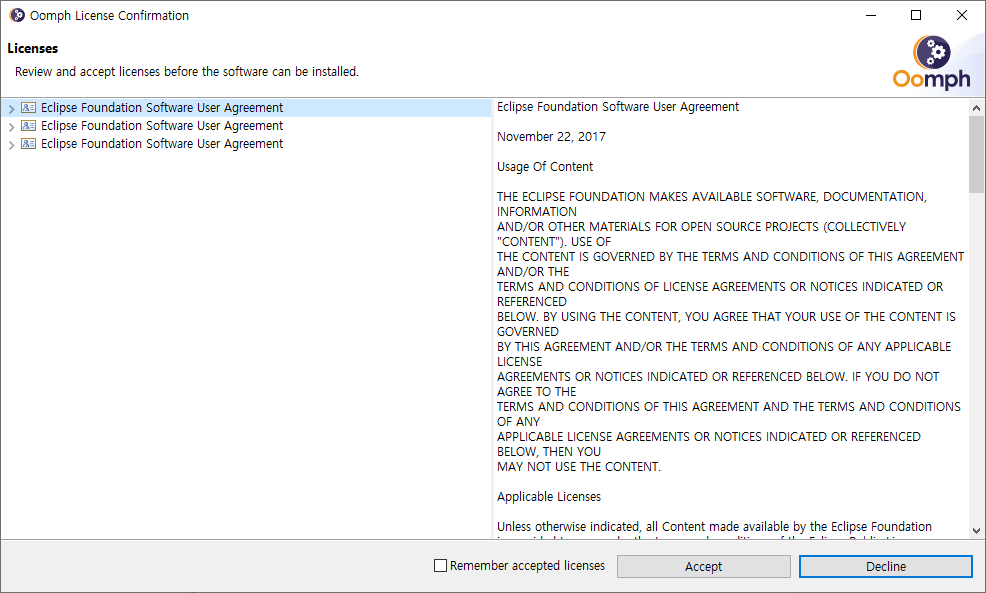This screenshot has height=593, width=986.
Task: Maximize the Oomph License Confirmation window
Action: coord(916,15)
